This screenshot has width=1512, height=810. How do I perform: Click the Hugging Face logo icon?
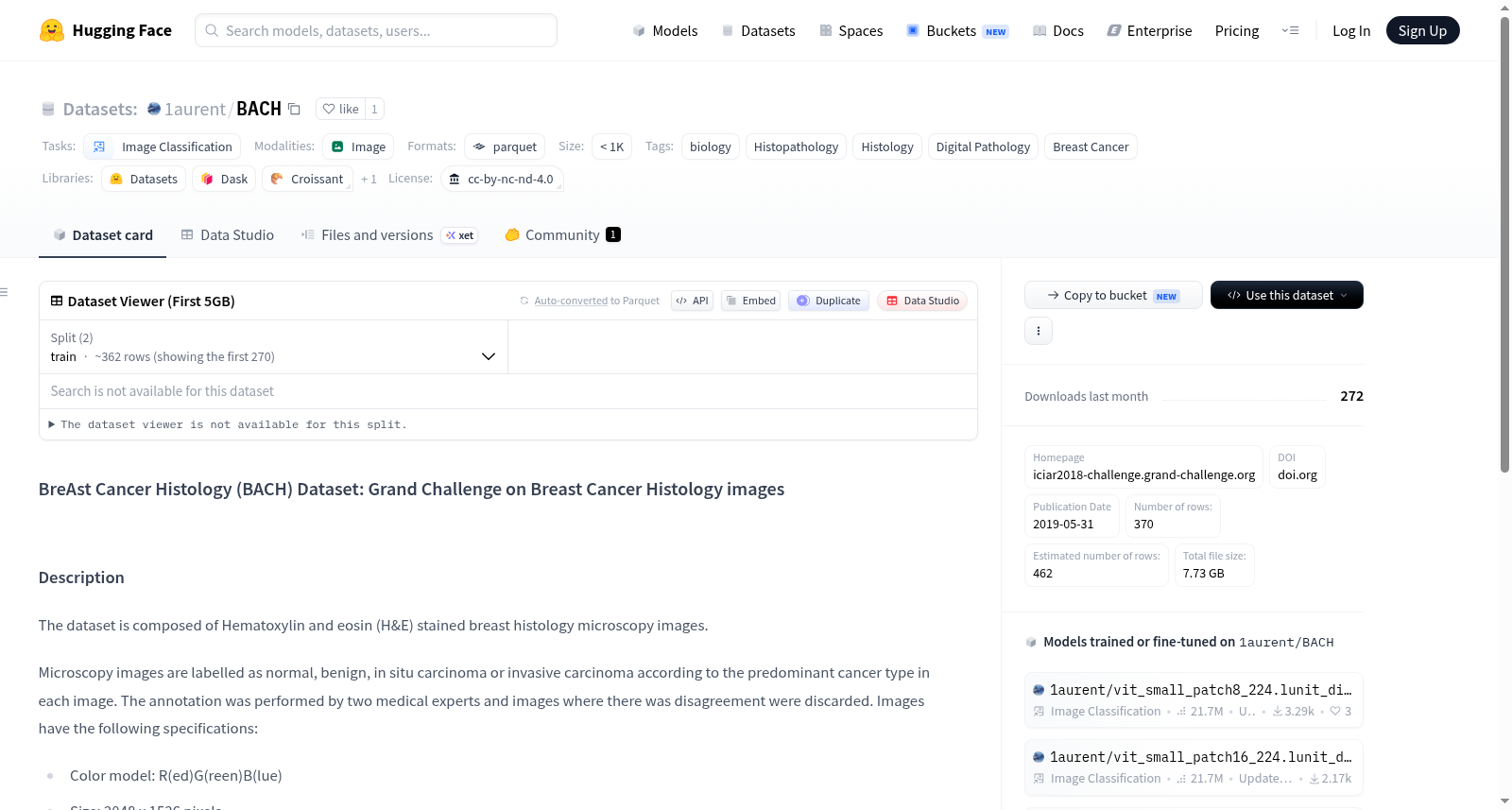click(x=52, y=30)
